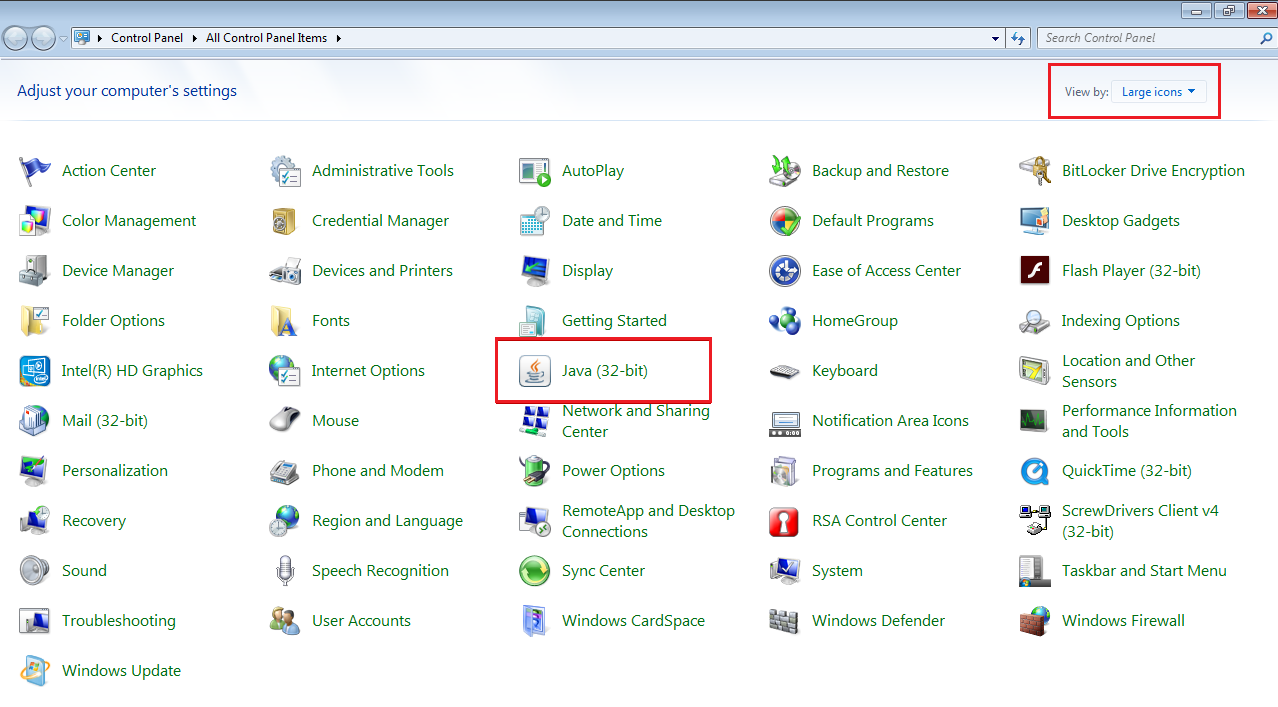The image size is (1278, 707).
Task: Open the Power Options link
Action: pyautogui.click(x=613, y=471)
